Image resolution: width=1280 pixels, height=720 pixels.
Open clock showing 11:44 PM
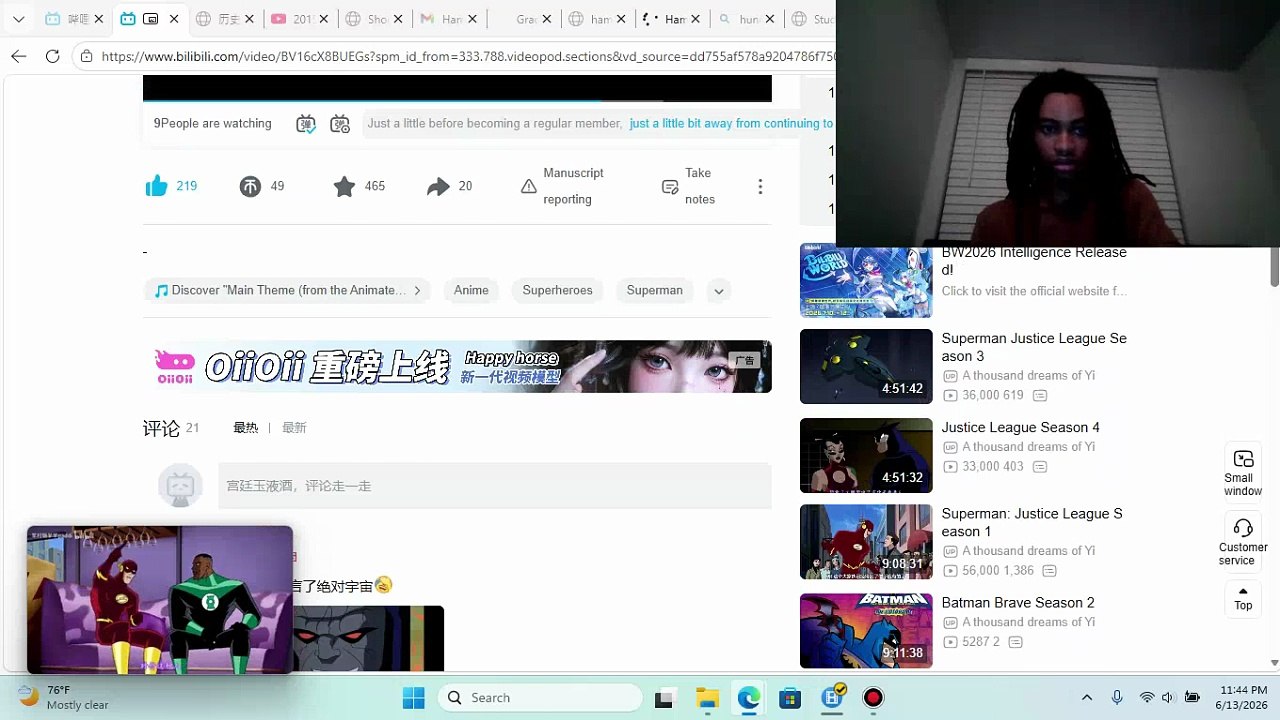coord(1244,697)
